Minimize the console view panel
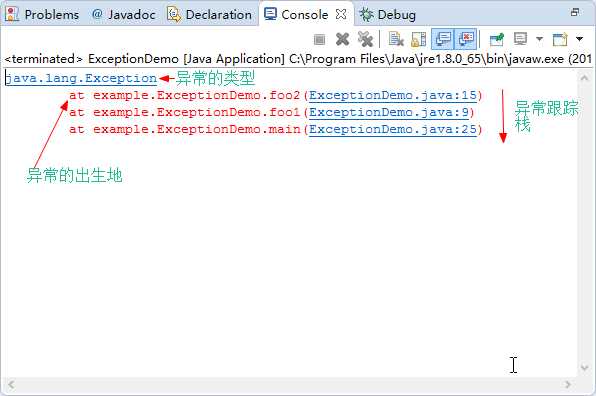This screenshot has height=396, width=596. click(575, 12)
